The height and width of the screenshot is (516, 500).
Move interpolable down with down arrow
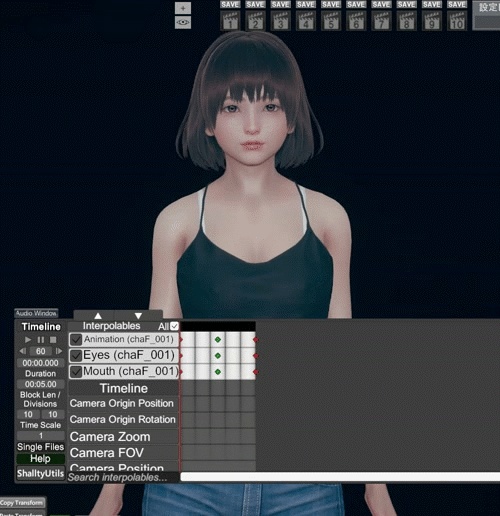tap(138, 316)
